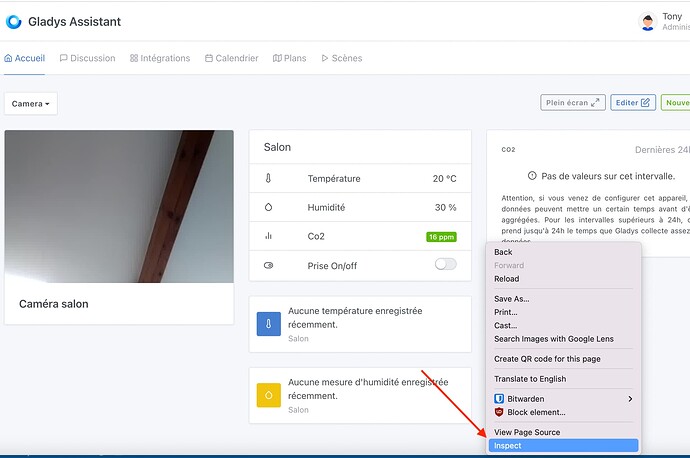Open the Calendrier tab
Viewport: 690px width, 458px height.
coord(231,58)
